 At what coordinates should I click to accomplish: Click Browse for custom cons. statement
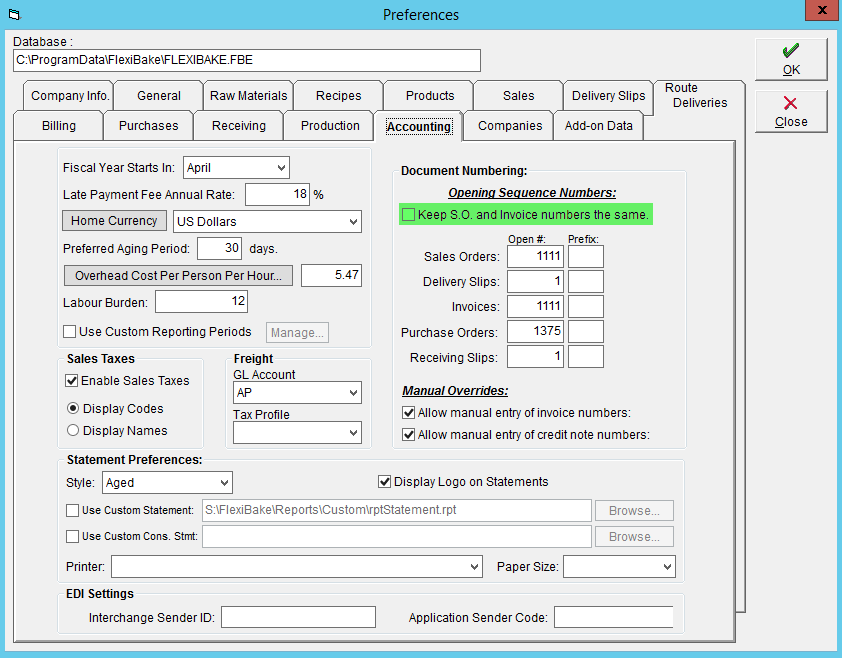(x=634, y=536)
